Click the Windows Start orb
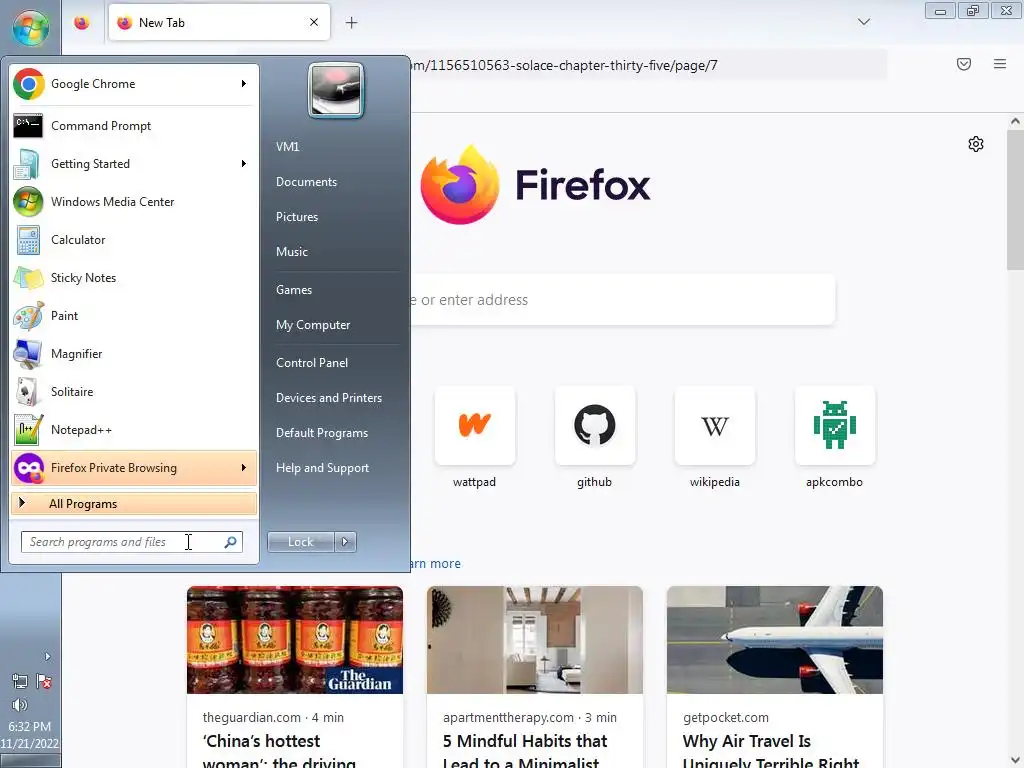 click(30, 27)
